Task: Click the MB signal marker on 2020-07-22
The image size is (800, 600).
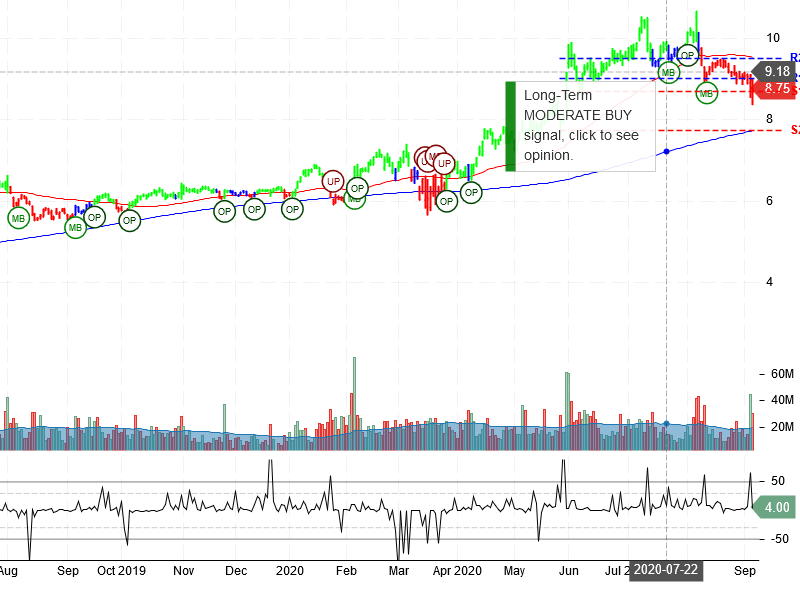Action: (668, 72)
